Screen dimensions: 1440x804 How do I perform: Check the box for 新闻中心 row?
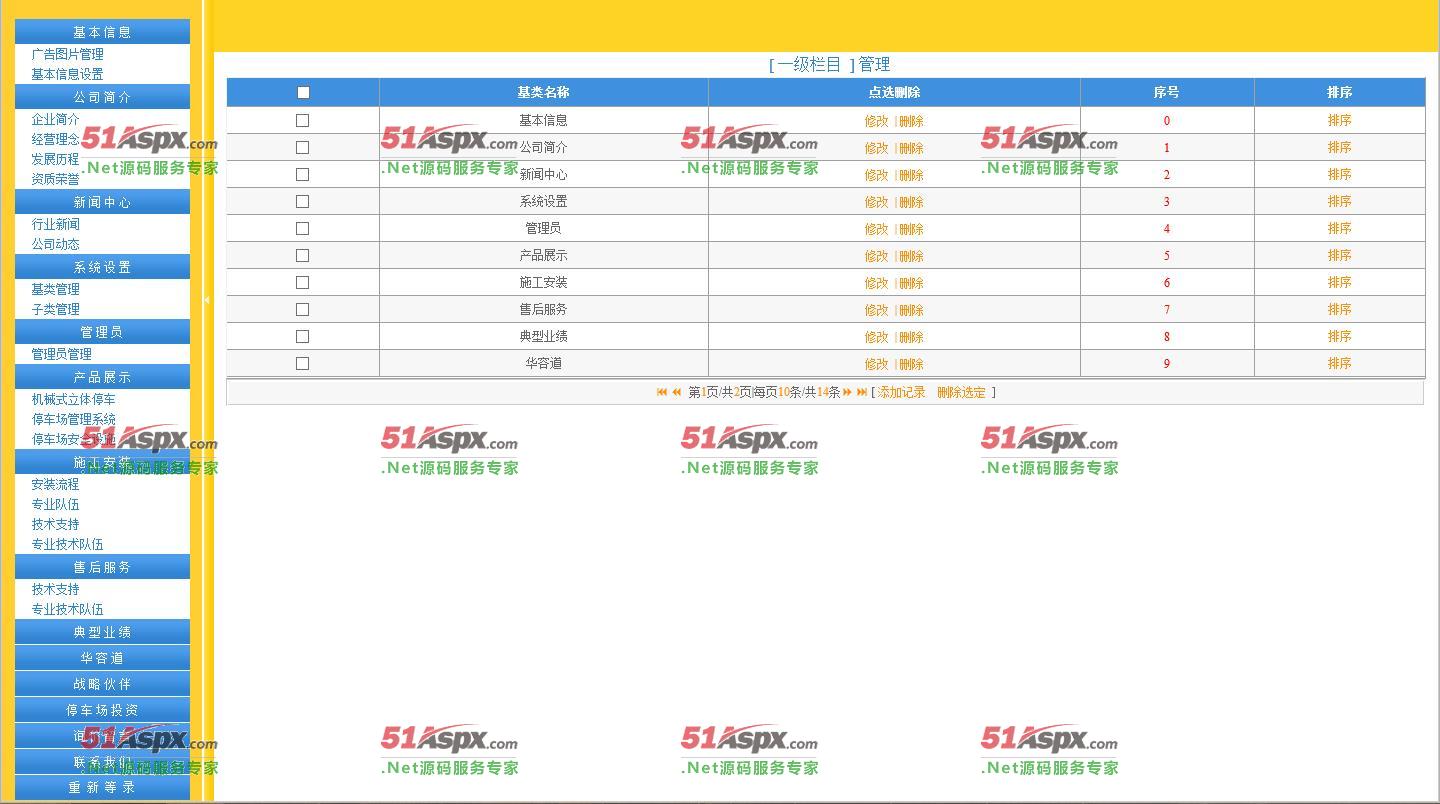[x=302, y=174]
